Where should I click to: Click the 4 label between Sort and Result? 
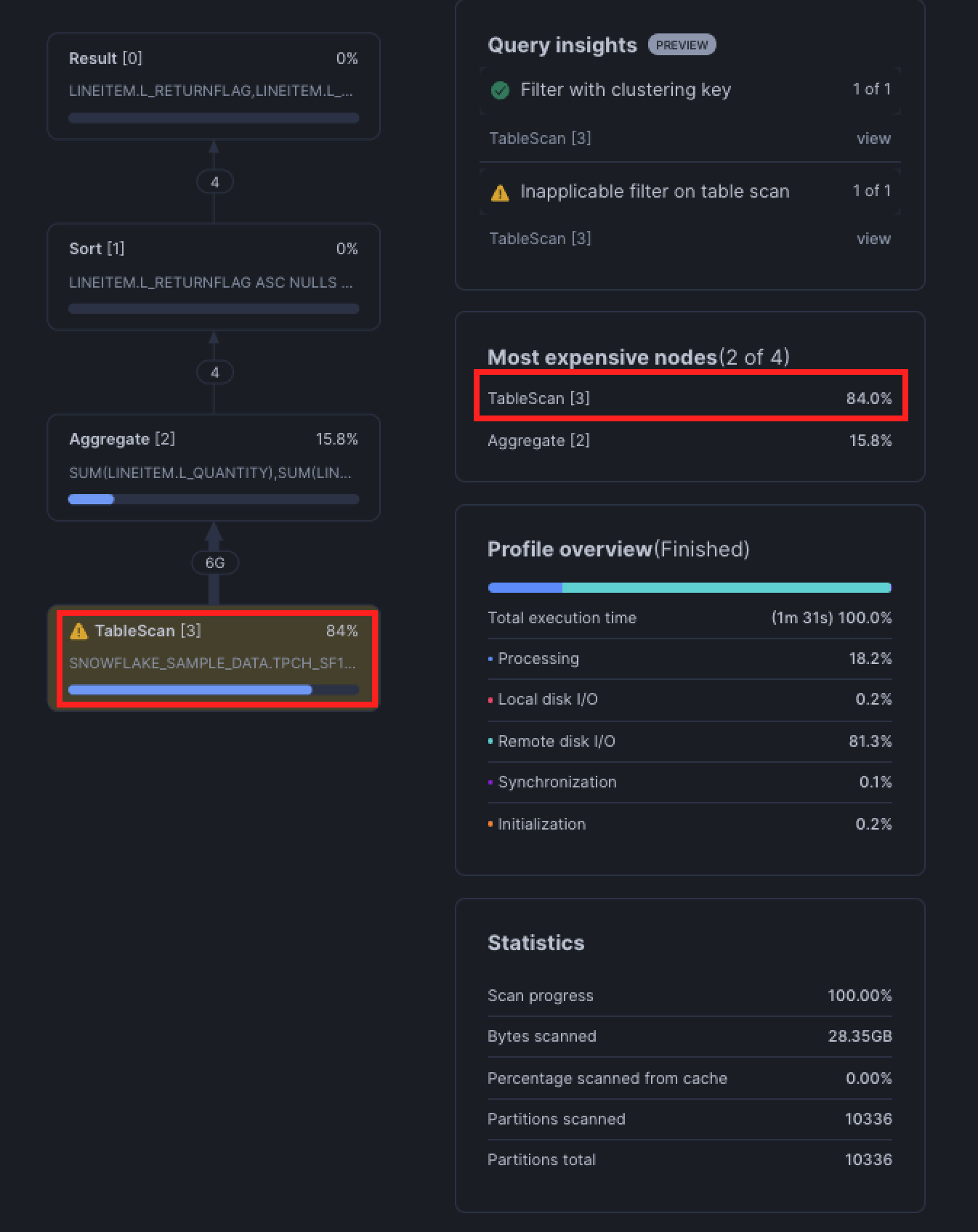(214, 182)
